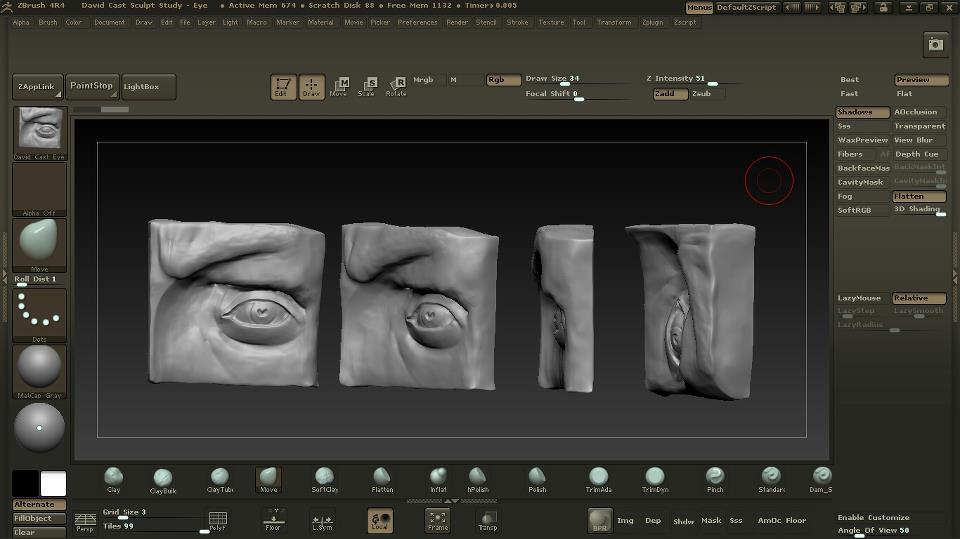Adjust the Draw Size slider
Image resolution: width=960 pixels, height=539 pixels.
coord(577,80)
